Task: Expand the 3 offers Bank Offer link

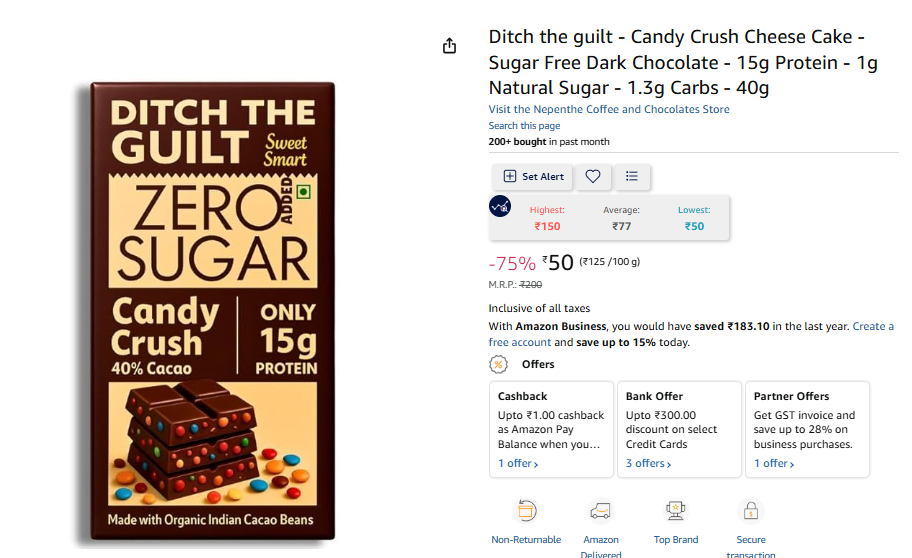Action: (648, 464)
